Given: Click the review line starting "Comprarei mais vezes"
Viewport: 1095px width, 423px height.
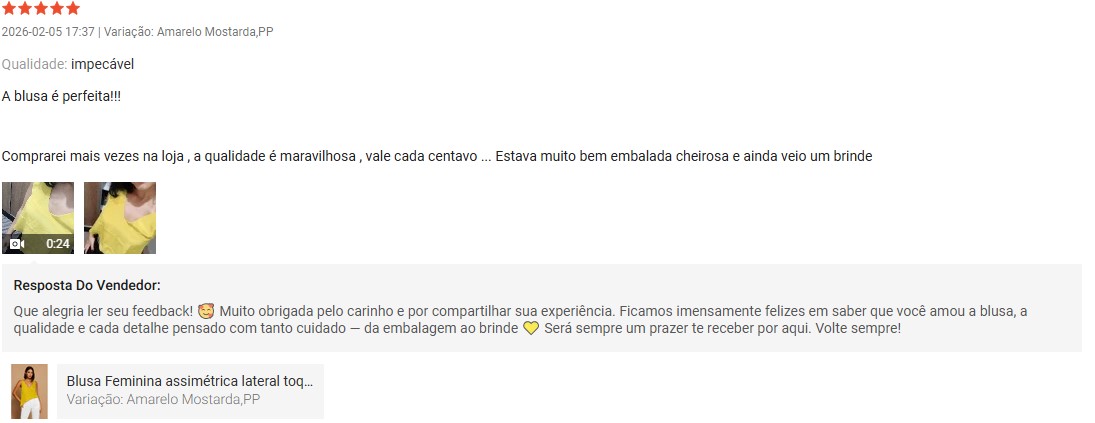Looking at the screenshot, I should [x=437, y=157].
